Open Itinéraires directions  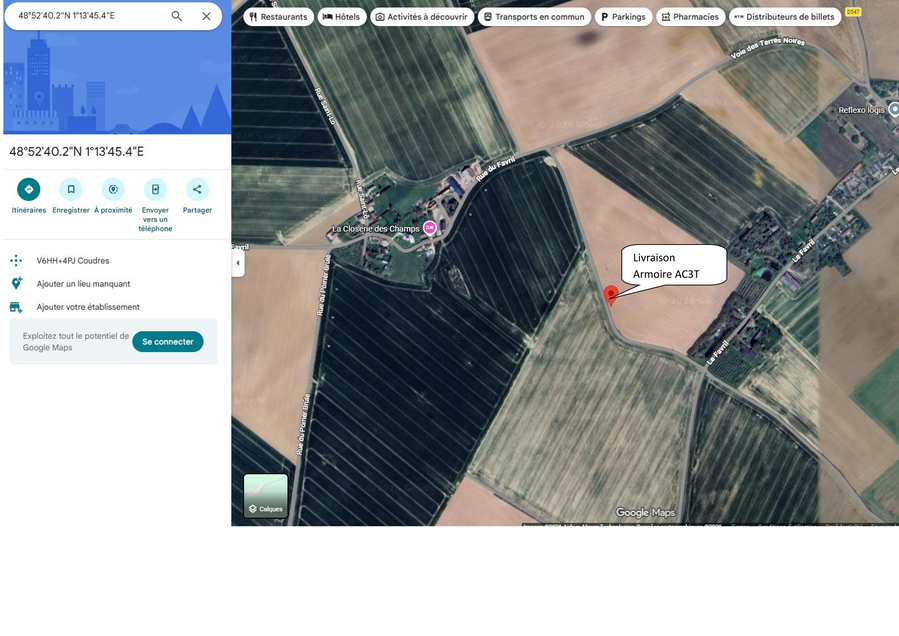point(29,189)
